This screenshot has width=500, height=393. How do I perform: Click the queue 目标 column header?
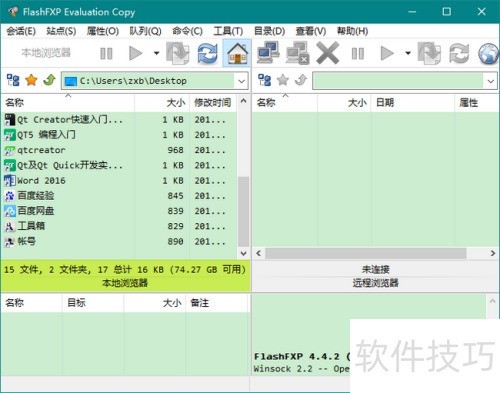click(93, 303)
